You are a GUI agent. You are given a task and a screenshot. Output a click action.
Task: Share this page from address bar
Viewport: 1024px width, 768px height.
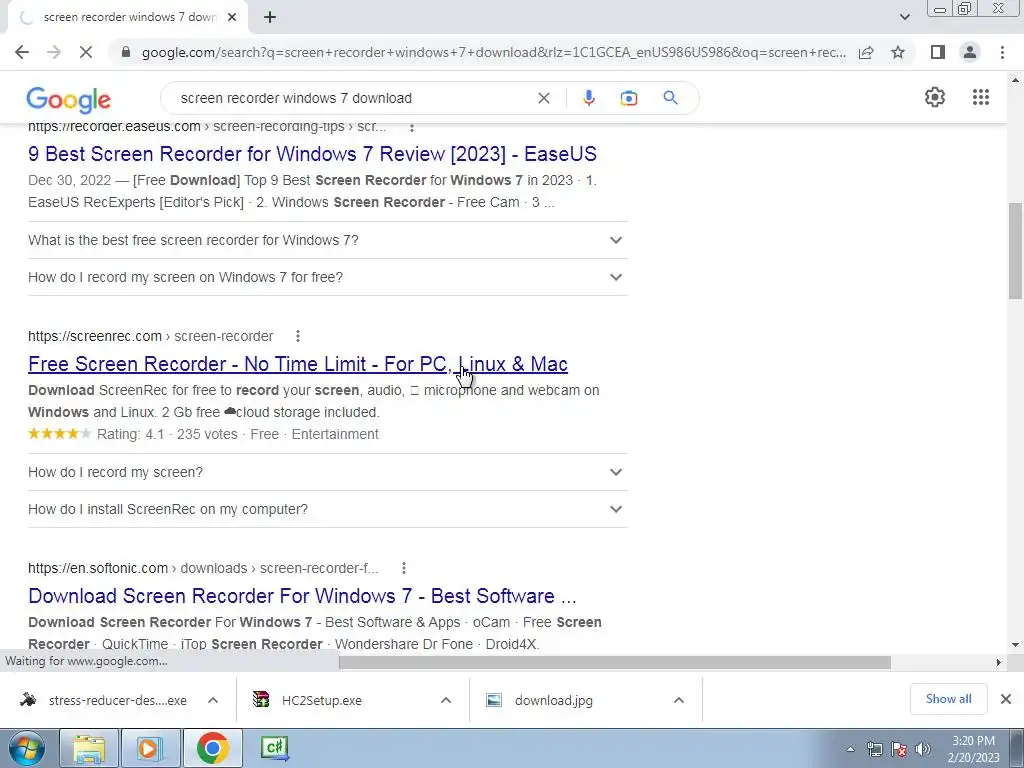866,52
